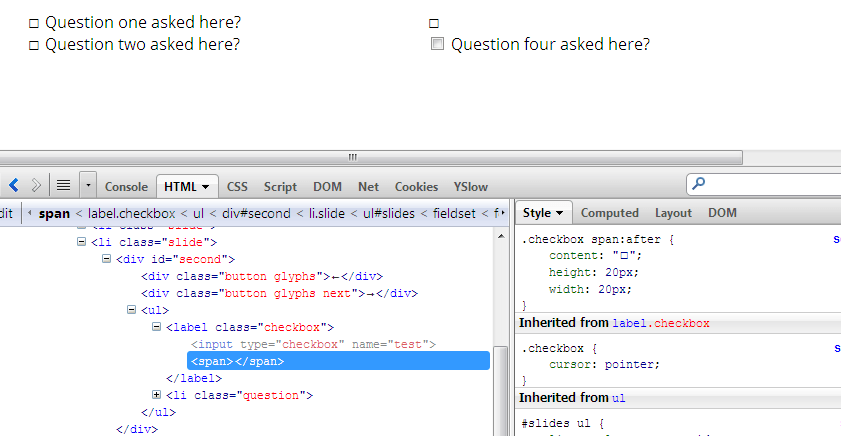
Task: Open the Computed side panel tab
Action: [609, 213]
